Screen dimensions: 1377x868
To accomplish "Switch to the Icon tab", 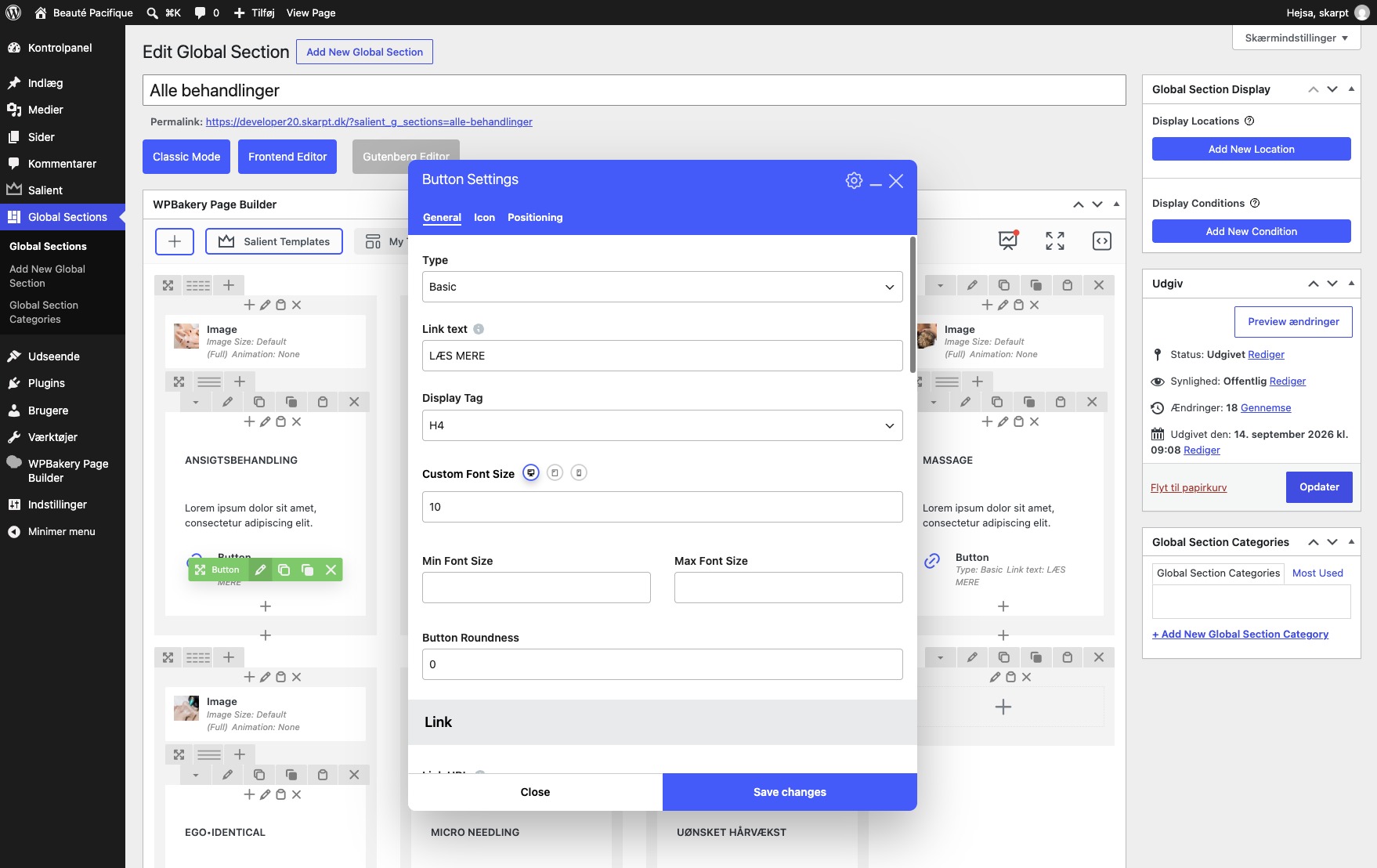I will tap(484, 218).
